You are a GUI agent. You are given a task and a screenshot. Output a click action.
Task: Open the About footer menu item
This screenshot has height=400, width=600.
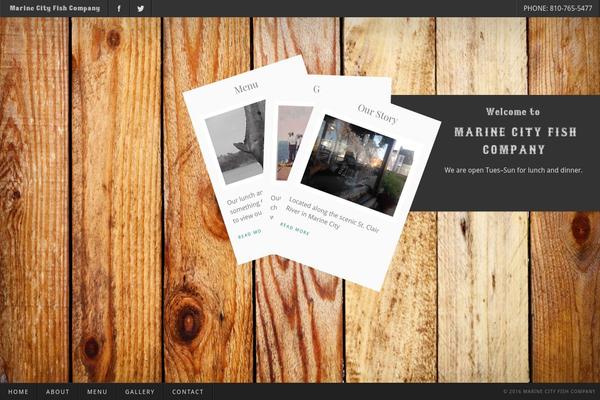pyautogui.click(x=58, y=392)
